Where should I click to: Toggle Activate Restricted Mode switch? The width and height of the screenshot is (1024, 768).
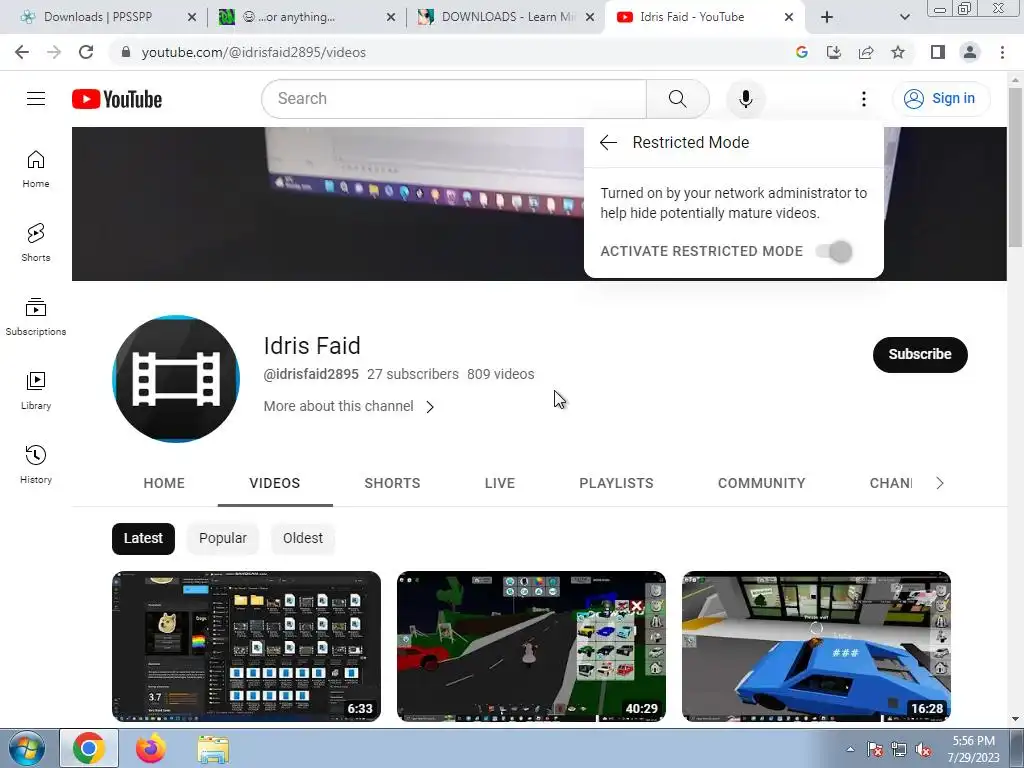pyautogui.click(x=835, y=251)
